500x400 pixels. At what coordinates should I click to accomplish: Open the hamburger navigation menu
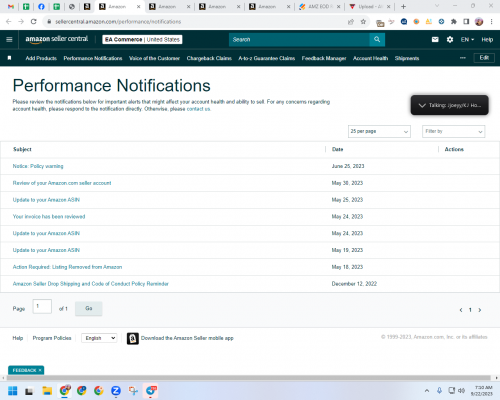pos(9,40)
